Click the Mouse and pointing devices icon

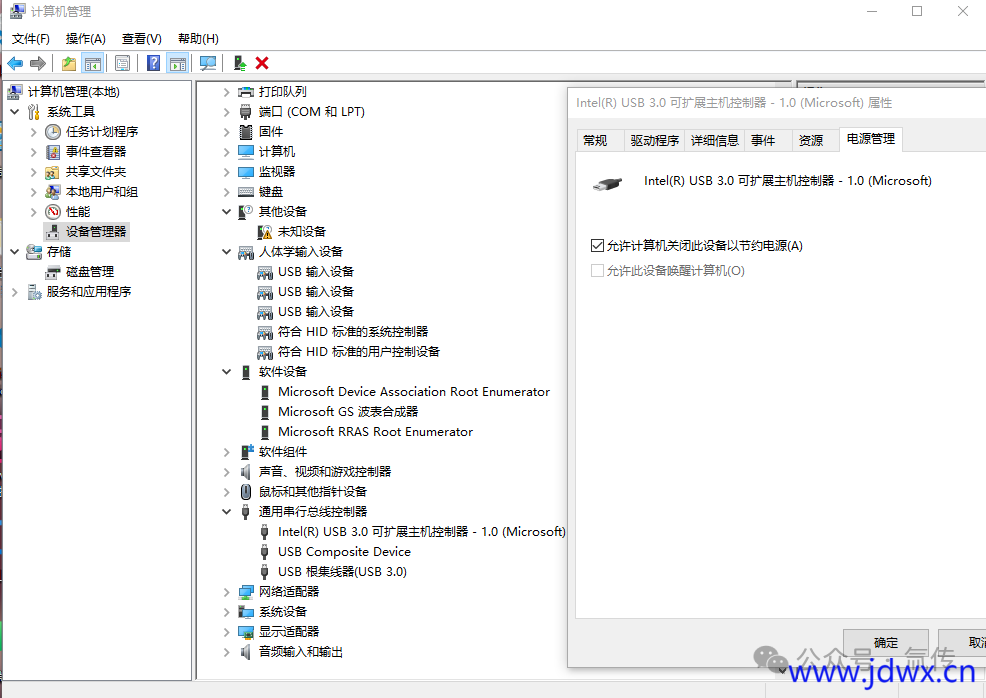[246, 492]
